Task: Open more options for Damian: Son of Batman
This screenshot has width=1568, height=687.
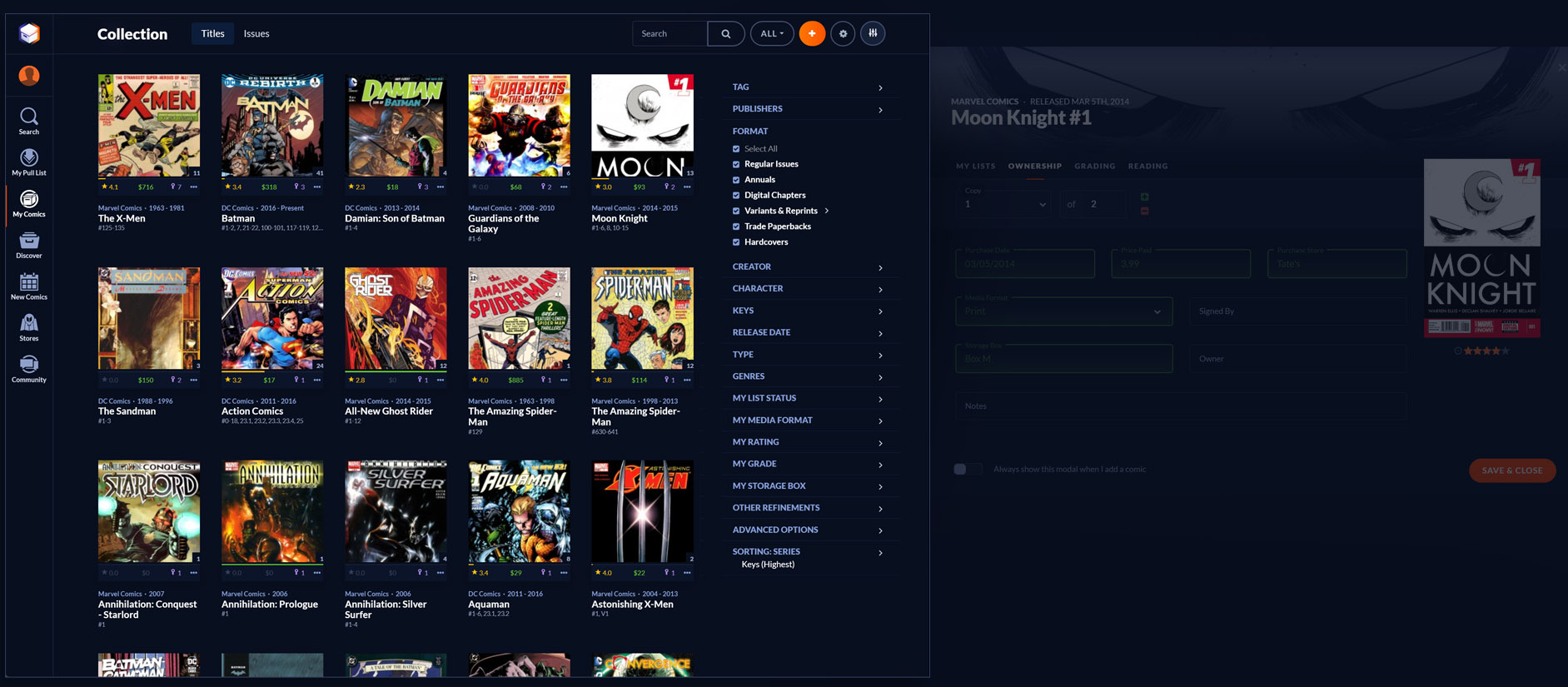Action: pyautogui.click(x=441, y=187)
